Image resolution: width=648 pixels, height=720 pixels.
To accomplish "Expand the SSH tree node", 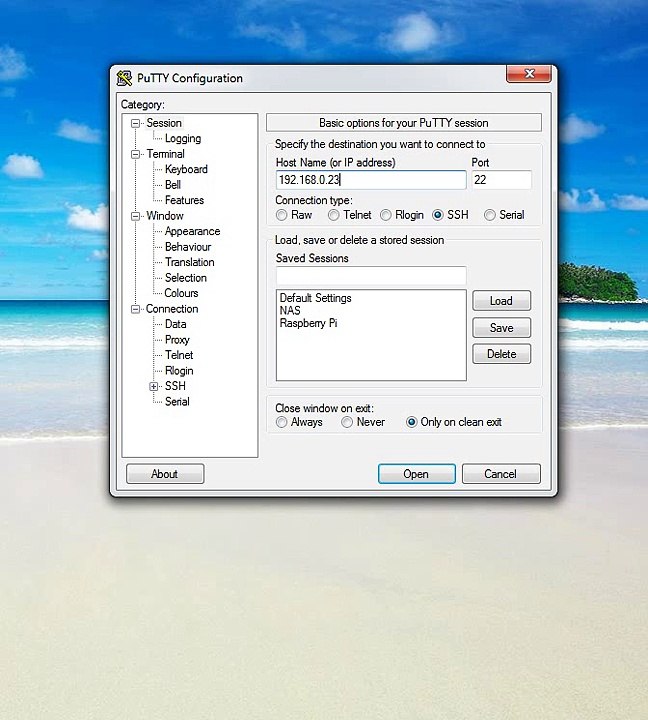I will 154,387.
